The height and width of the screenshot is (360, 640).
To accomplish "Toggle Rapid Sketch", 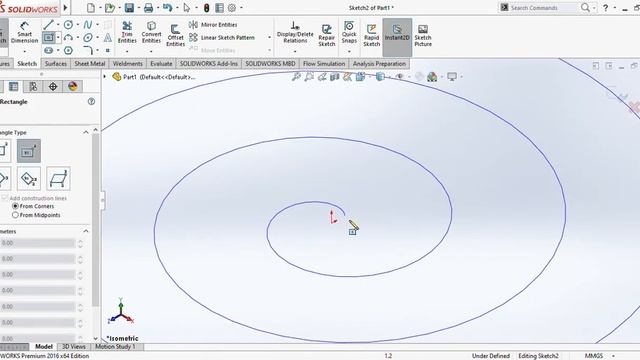I will (371, 35).
